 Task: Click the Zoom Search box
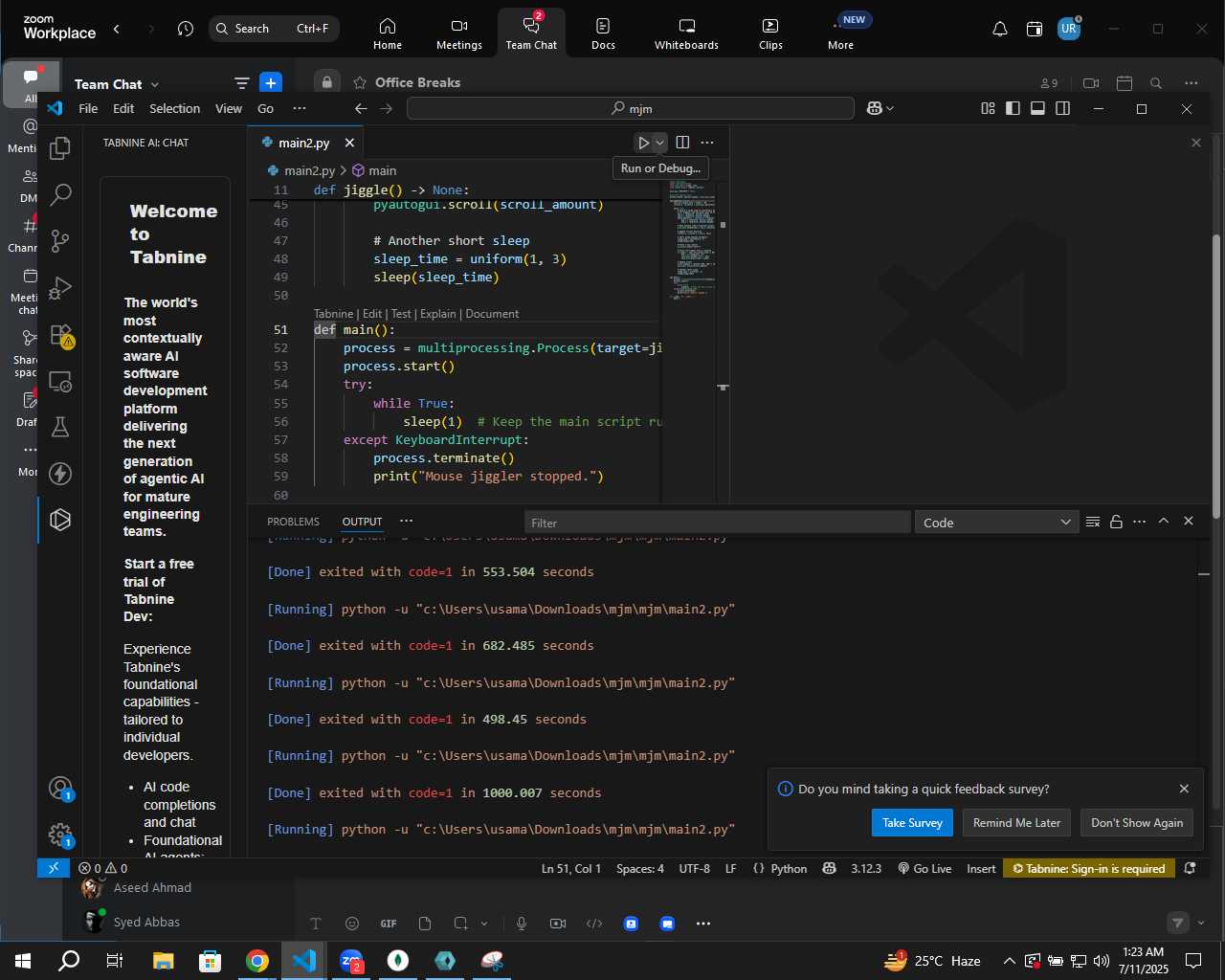[x=274, y=29]
